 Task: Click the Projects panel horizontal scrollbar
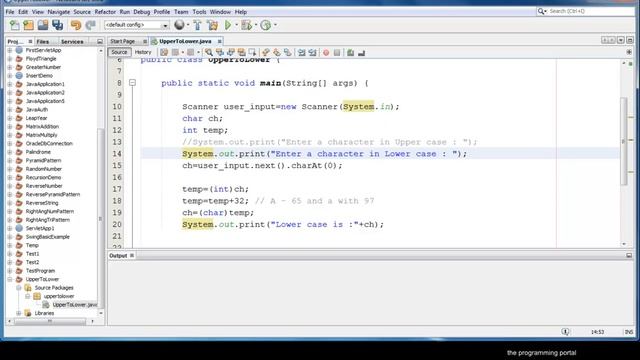50,321
